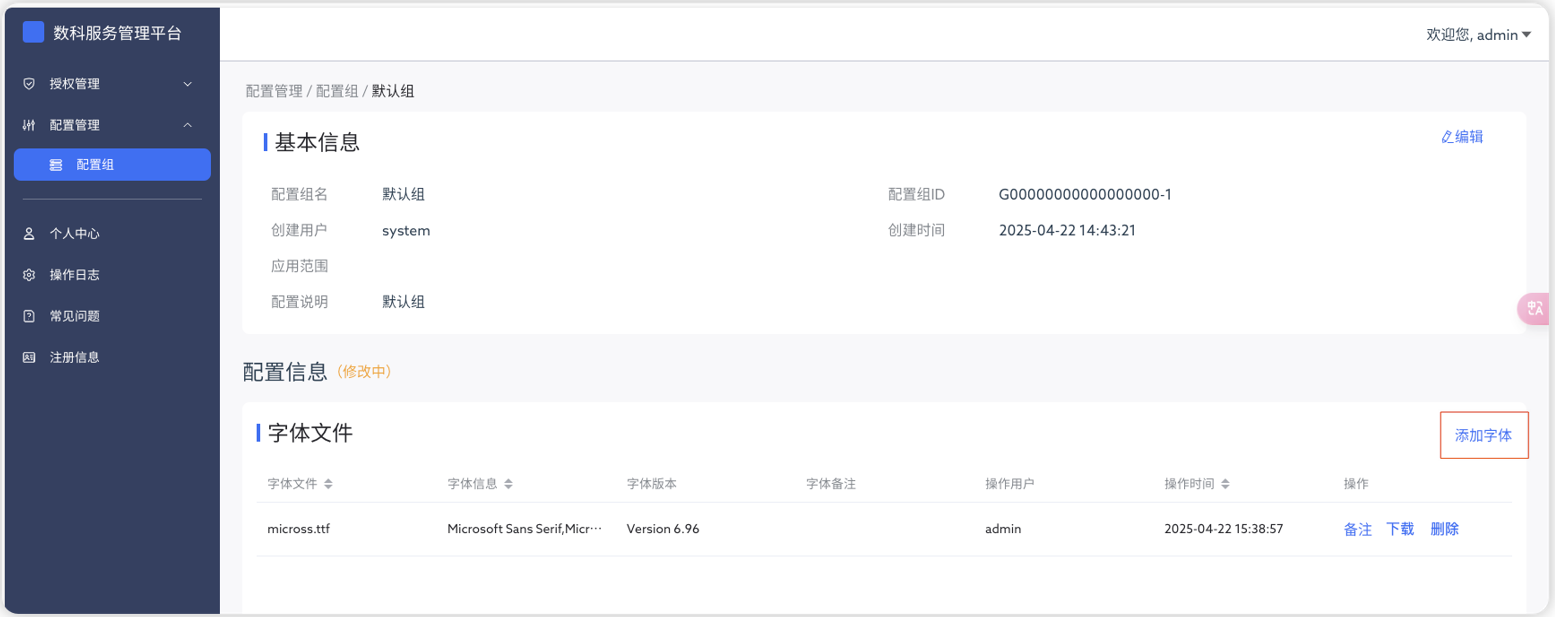The image size is (1555, 617).
Task: Click 编辑 link in 基本信息
Action: pyautogui.click(x=1462, y=137)
